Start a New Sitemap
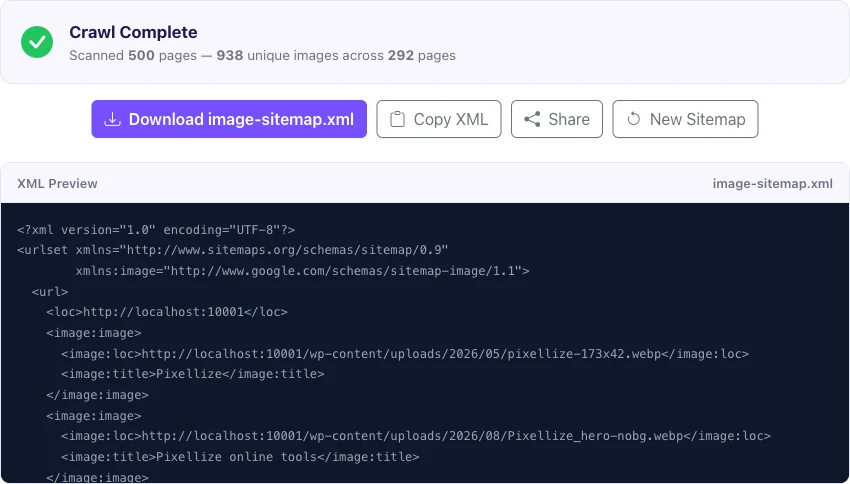This screenshot has height=484, width=850. pyautogui.click(x=685, y=119)
